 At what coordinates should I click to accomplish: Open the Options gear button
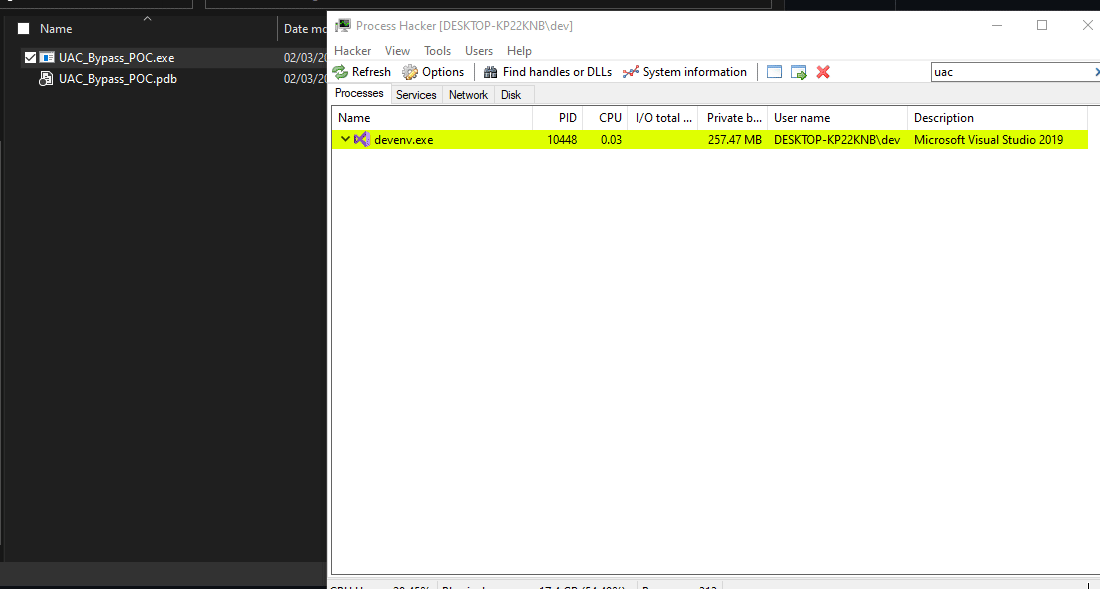(x=433, y=72)
